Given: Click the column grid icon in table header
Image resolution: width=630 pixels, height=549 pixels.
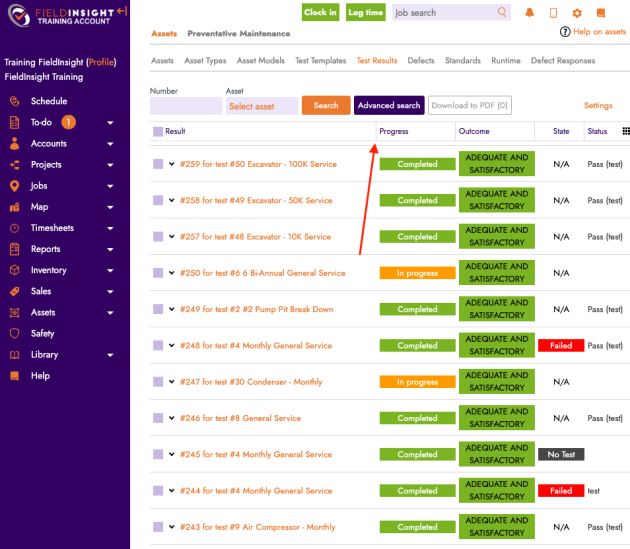Looking at the screenshot, I should tap(626, 131).
